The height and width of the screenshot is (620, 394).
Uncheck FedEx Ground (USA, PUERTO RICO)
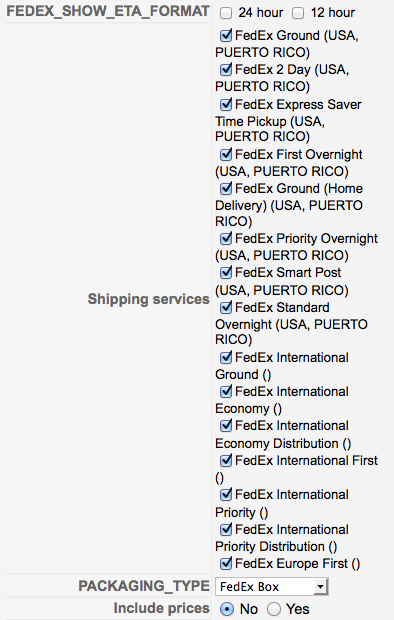(x=226, y=36)
